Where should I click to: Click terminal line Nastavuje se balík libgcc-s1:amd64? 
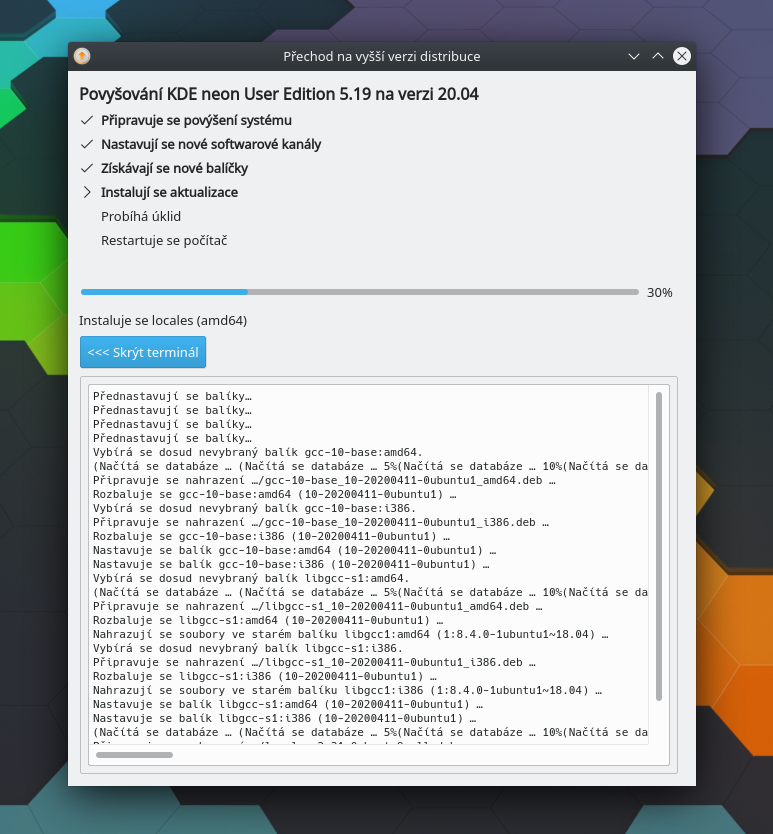pos(288,704)
